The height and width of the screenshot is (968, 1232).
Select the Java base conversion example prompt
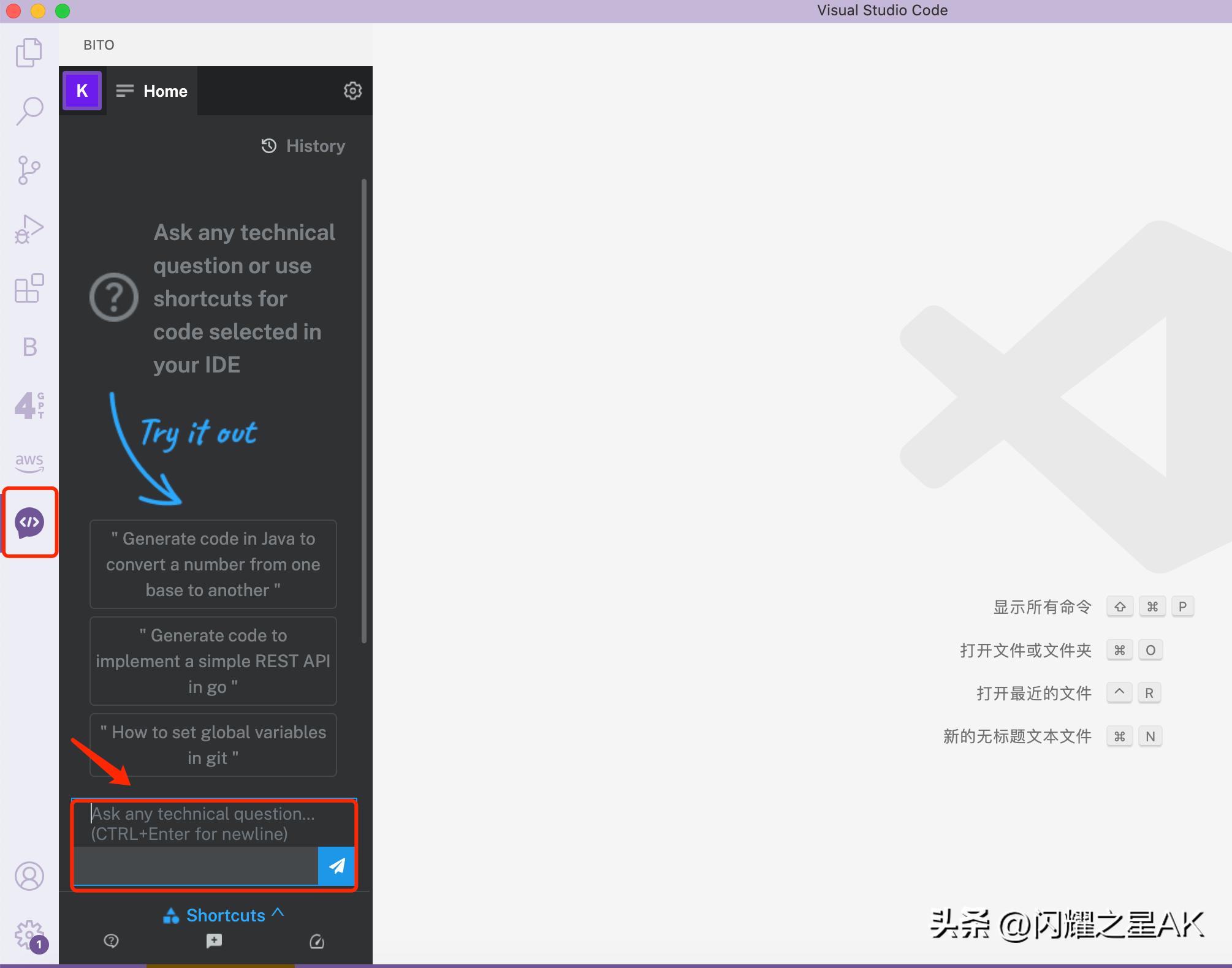coord(213,564)
